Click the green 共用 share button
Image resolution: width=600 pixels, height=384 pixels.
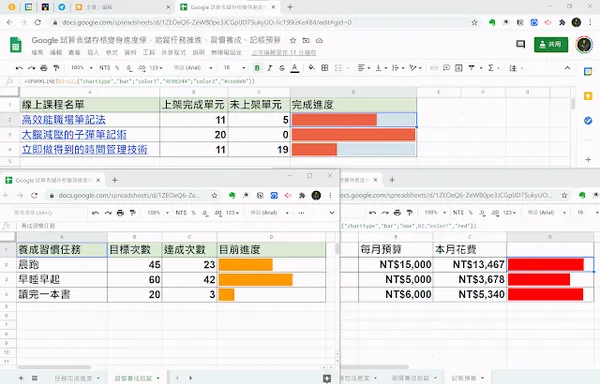551,44
